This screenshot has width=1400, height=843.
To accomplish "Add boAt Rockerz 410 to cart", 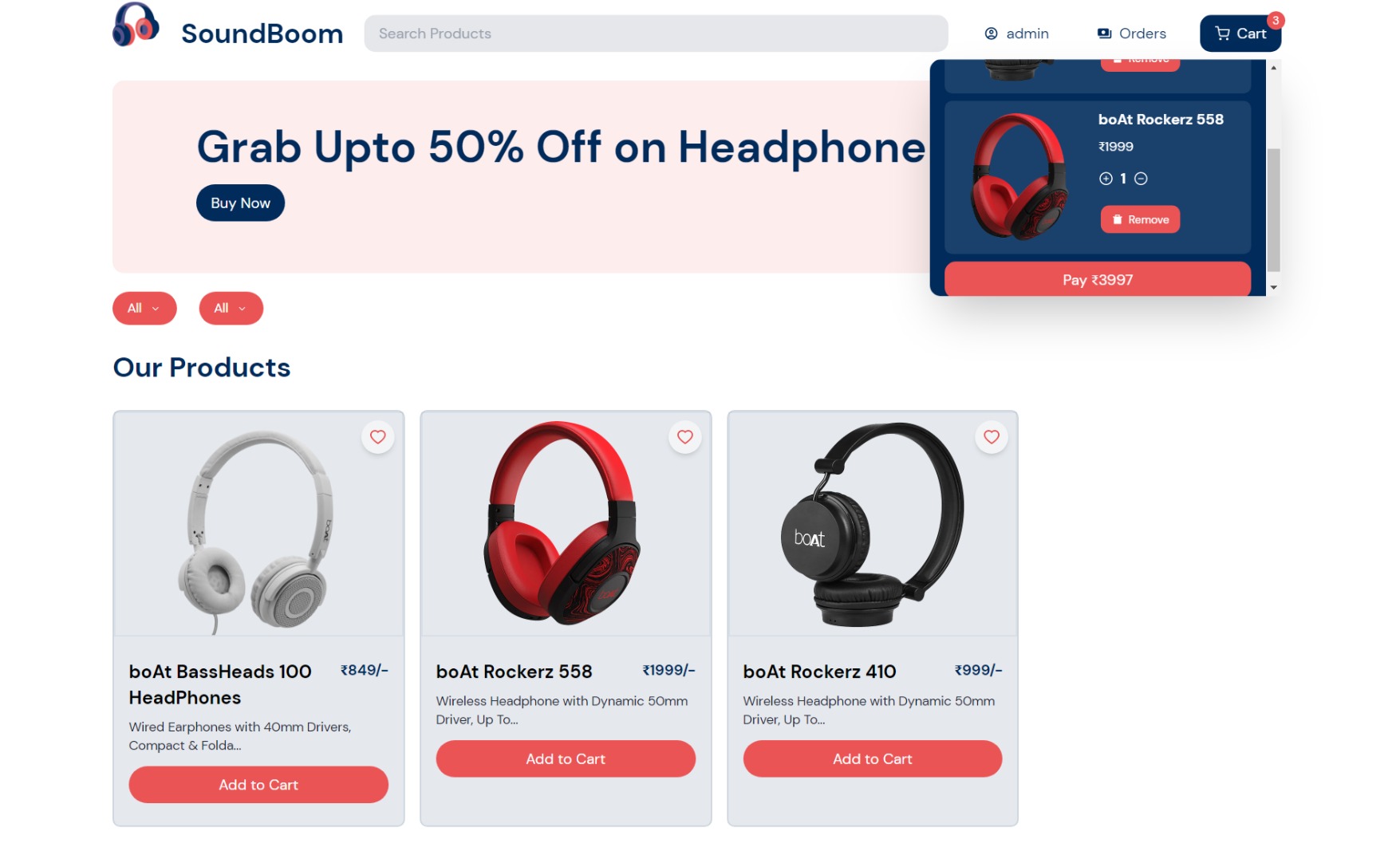I will click(x=873, y=759).
